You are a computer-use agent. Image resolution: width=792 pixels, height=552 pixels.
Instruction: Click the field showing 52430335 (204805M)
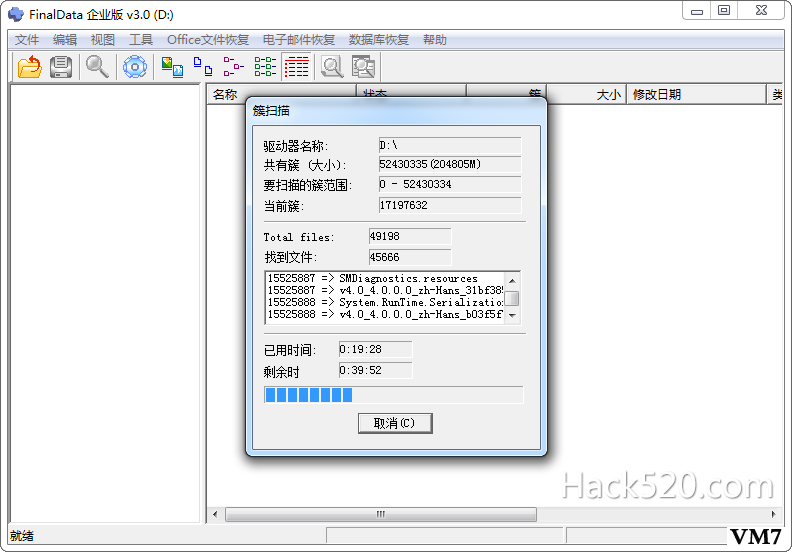point(450,164)
